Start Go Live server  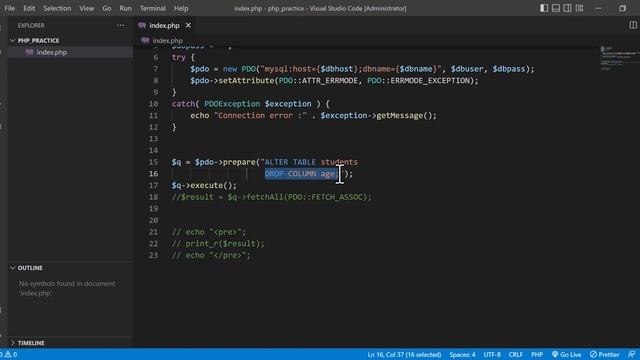click(567, 355)
